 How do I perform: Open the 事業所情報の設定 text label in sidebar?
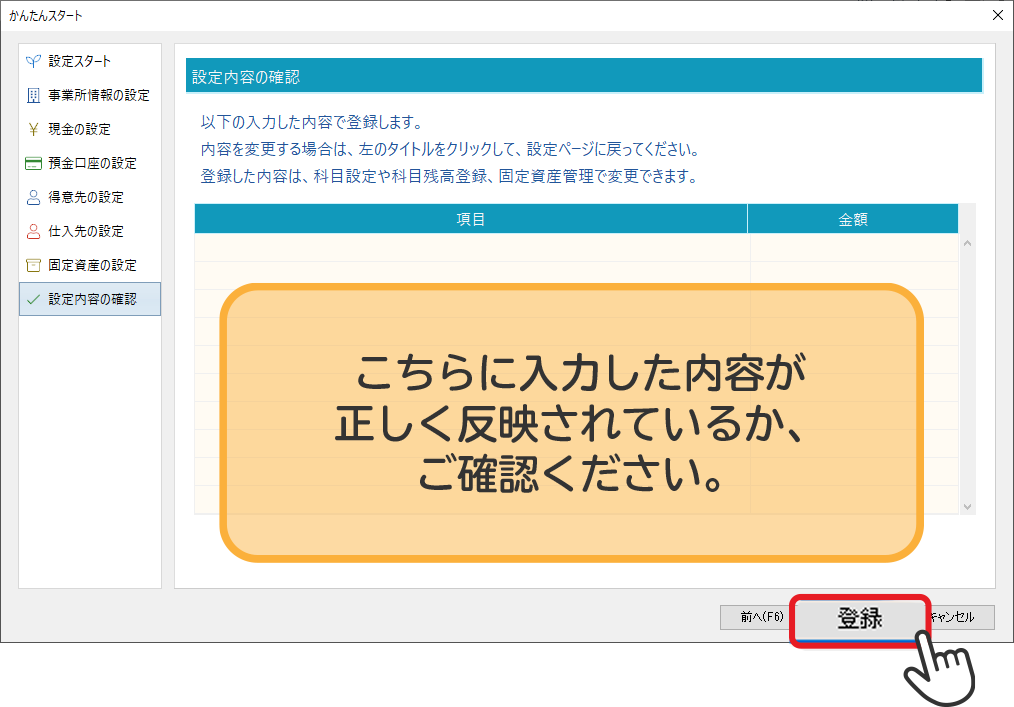pyautogui.click(x=99, y=95)
